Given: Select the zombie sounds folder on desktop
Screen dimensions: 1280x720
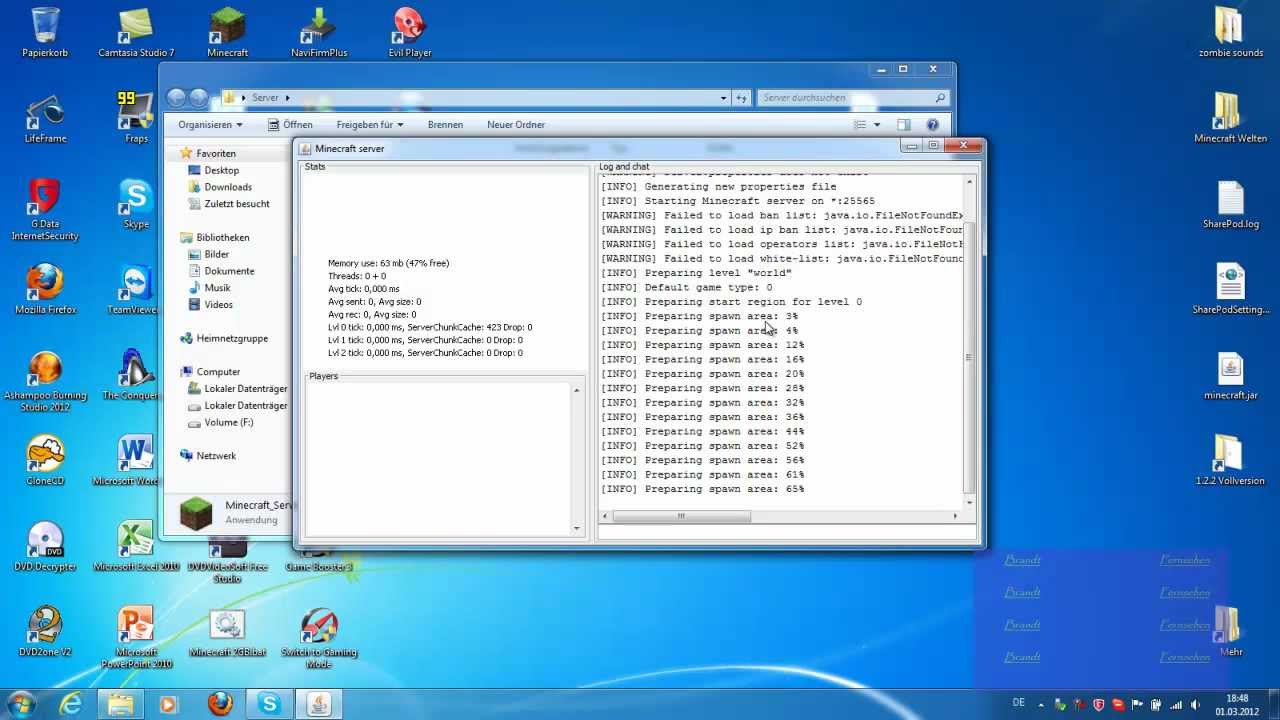Looking at the screenshot, I should click(1231, 33).
